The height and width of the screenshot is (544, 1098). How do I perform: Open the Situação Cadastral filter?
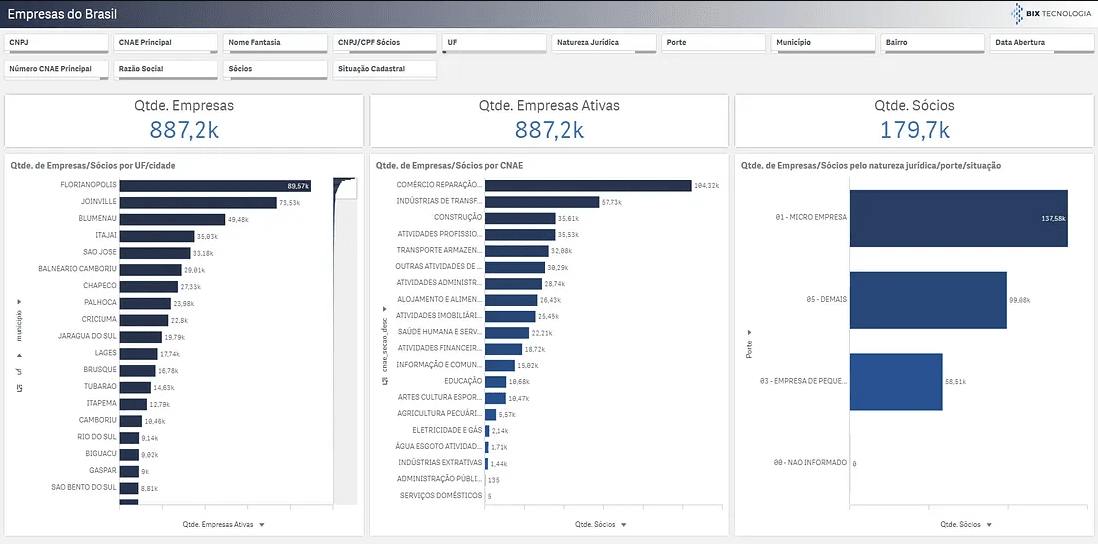tap(383, 69)
